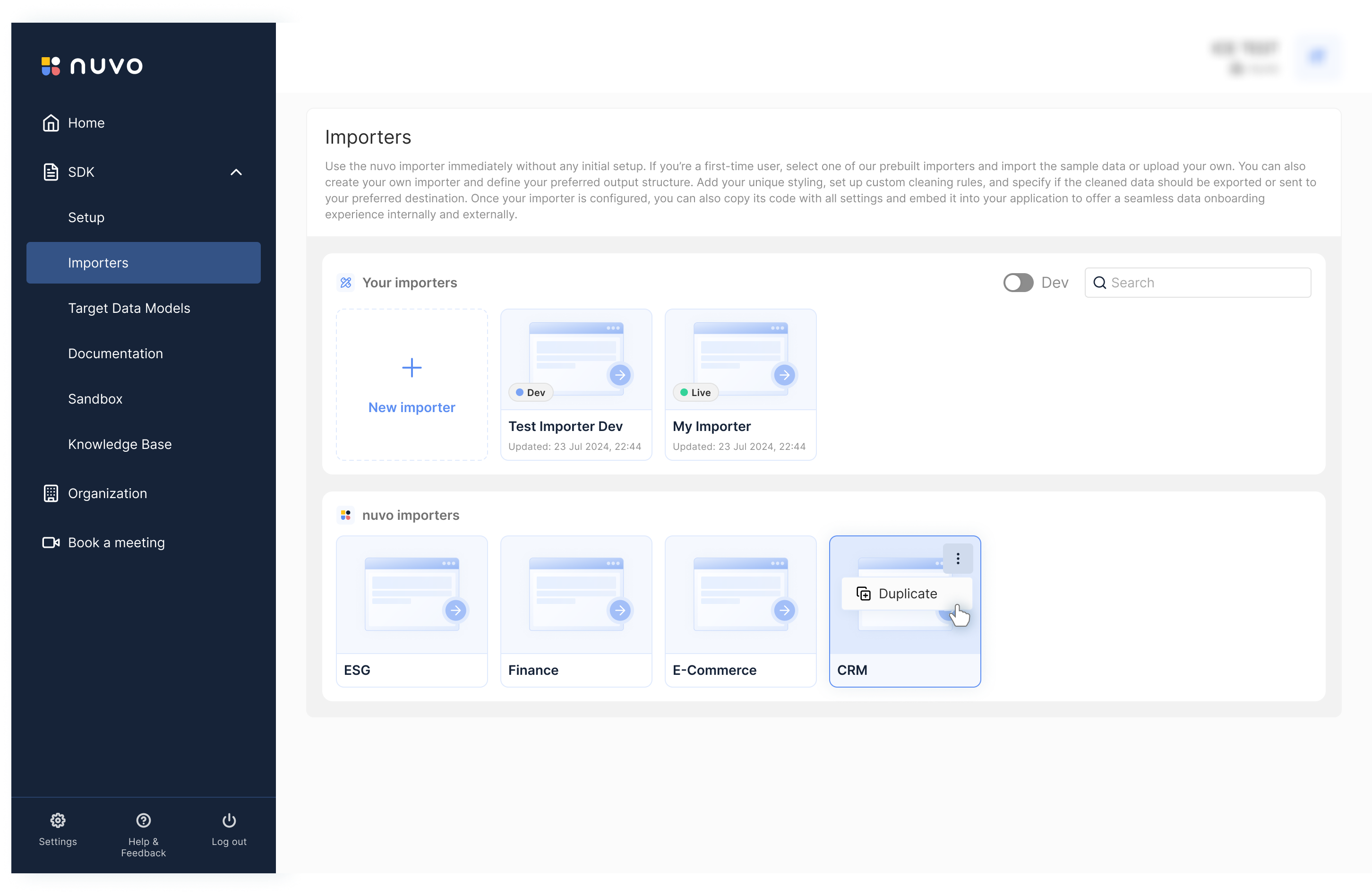Click the Your importers heading
This screenshot has height=896, width=1372.
[409, 283]
